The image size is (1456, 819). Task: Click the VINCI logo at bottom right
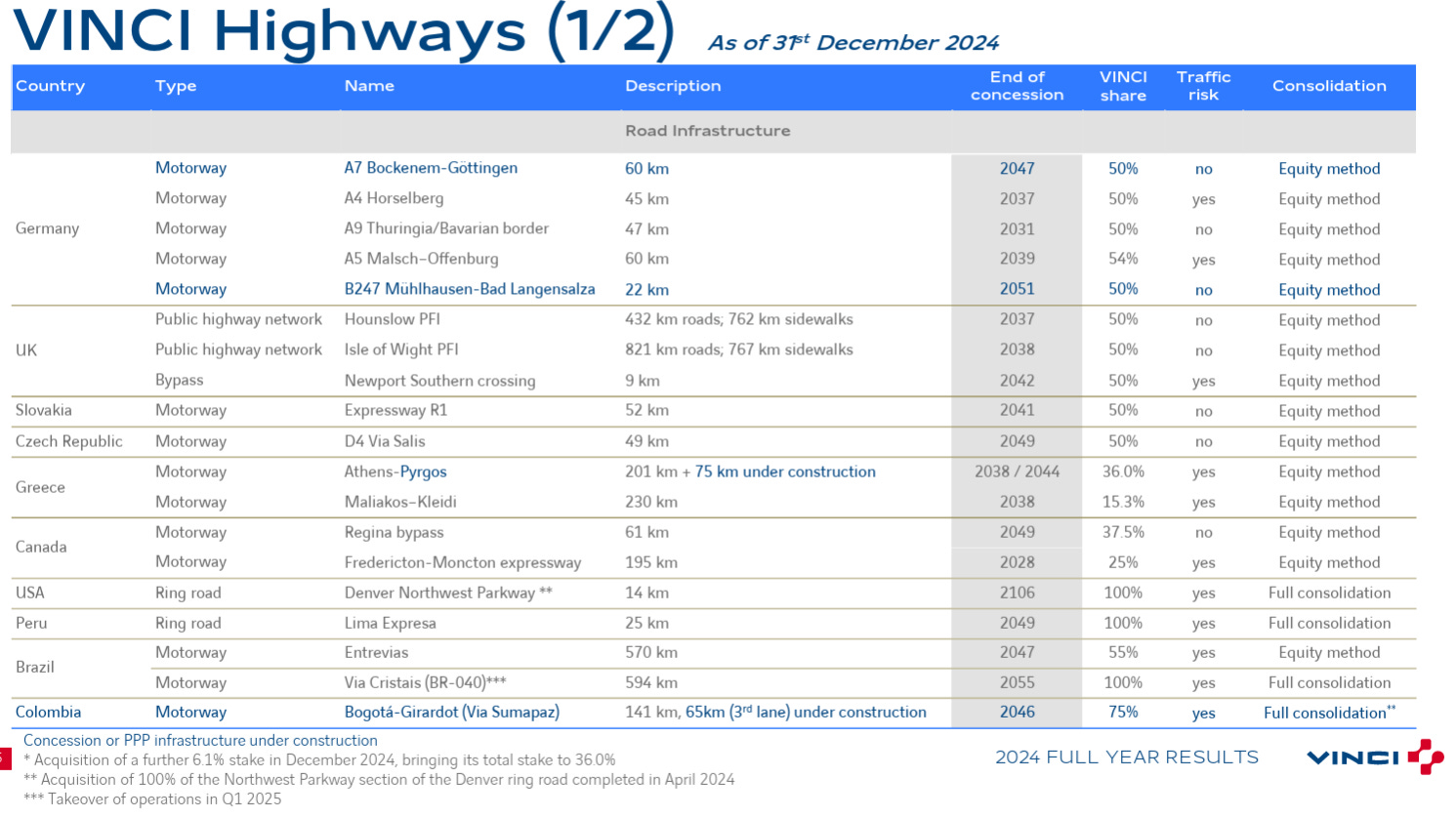pyautogui.click(x=1375, y=757)
